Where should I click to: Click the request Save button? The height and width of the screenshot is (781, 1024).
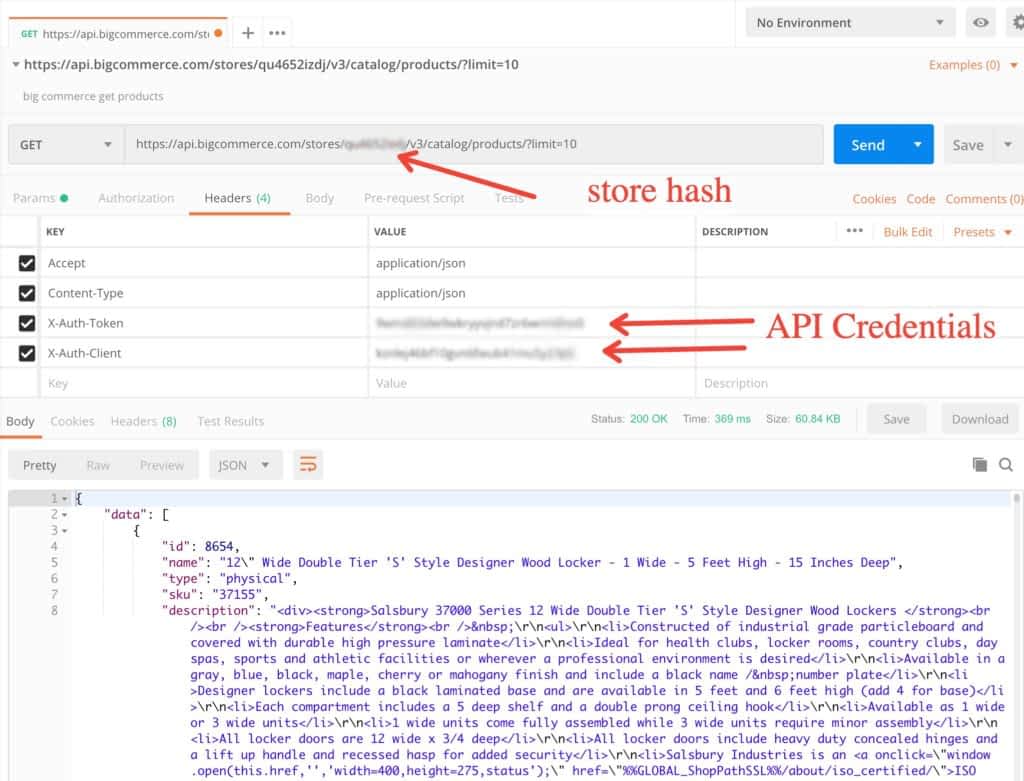pos(968,144)
